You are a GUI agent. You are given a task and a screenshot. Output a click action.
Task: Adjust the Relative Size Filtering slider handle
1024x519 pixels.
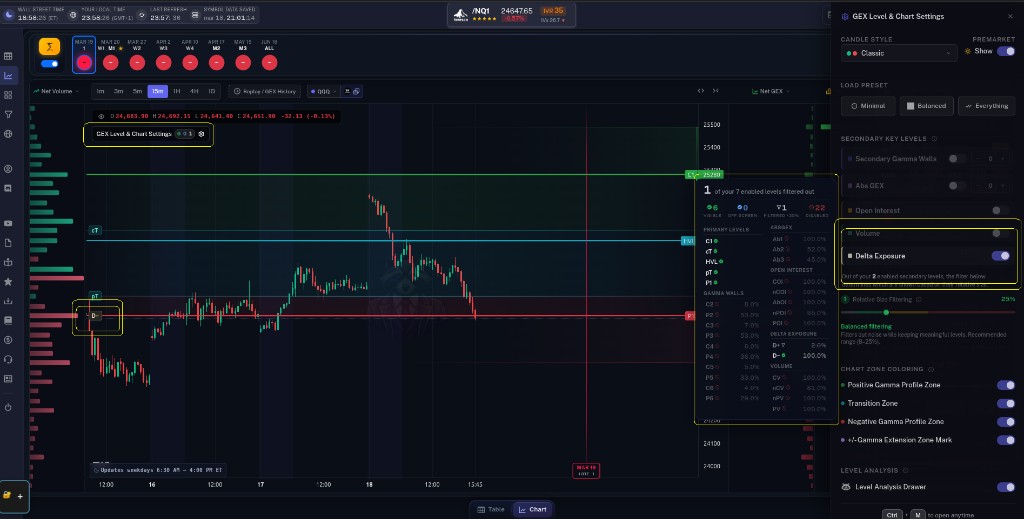coord(886,312)
